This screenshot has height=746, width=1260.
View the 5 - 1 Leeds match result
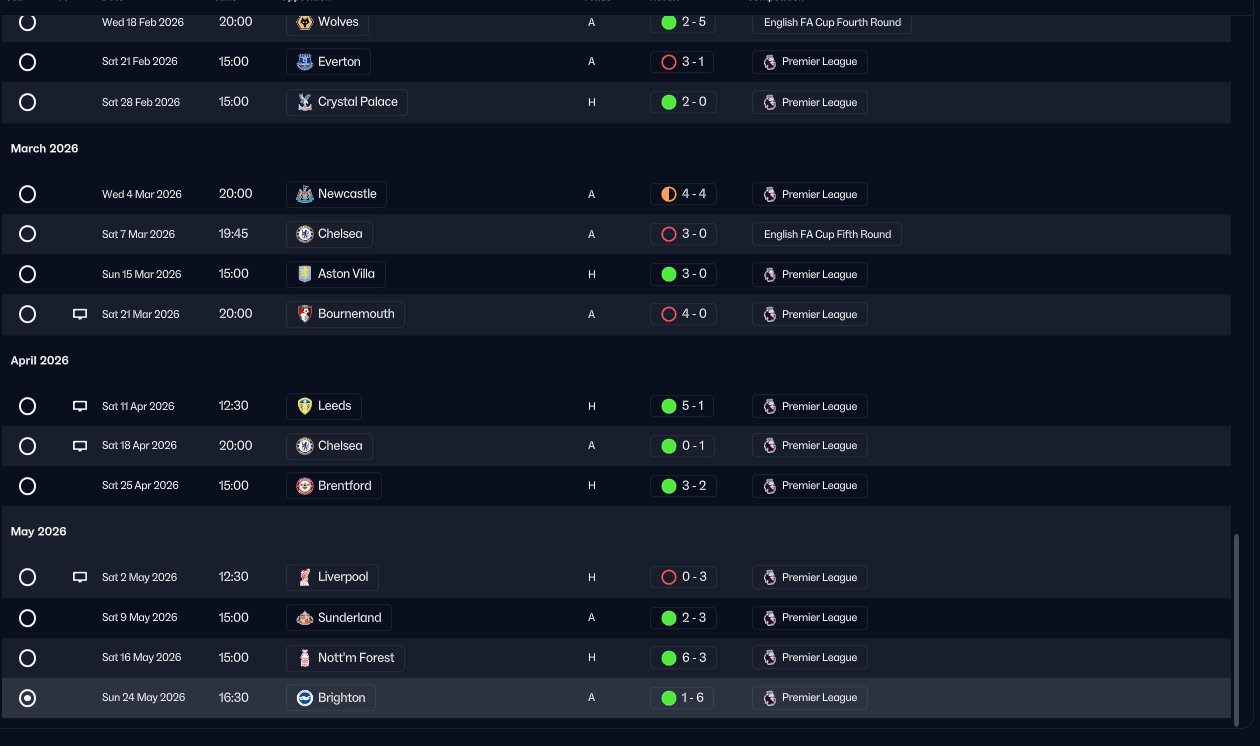pyautogui.click(x=683, y=406)
